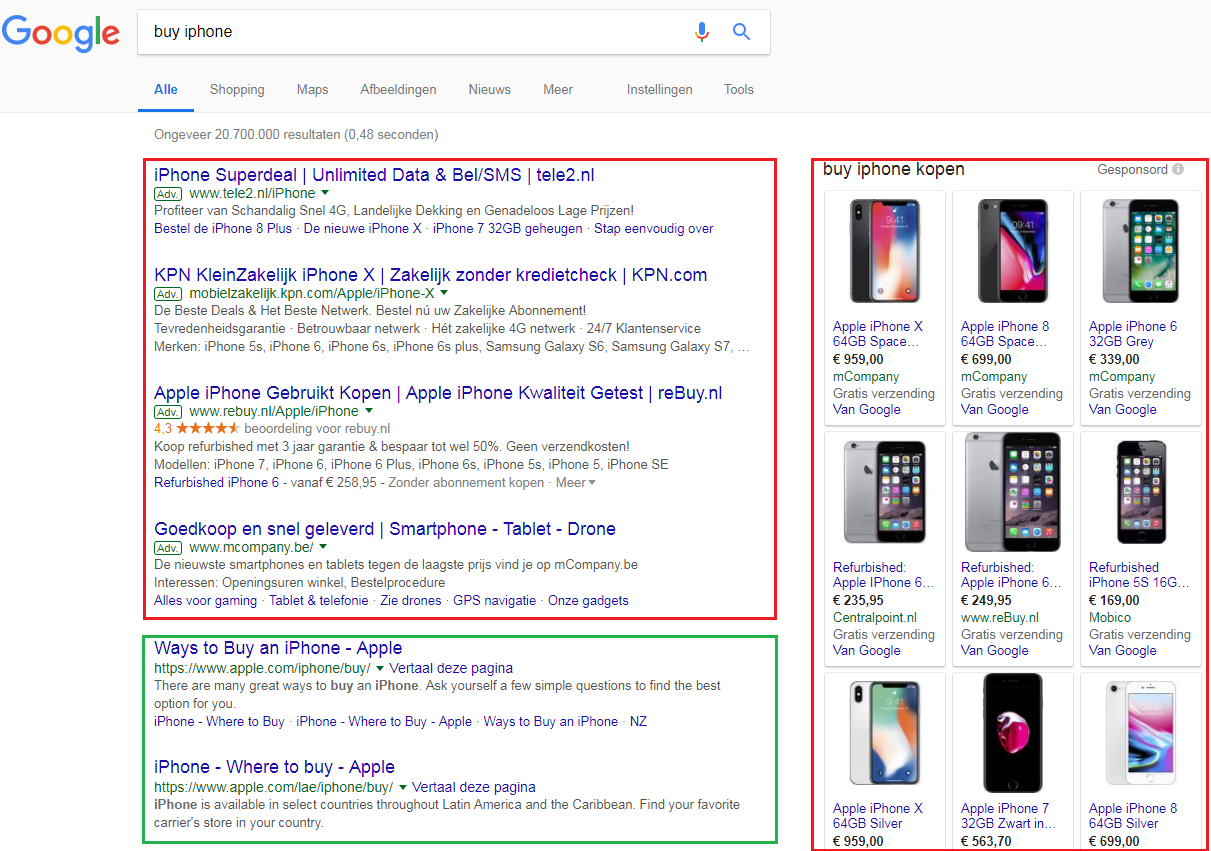Switch to the Shopping tab
The height and width of the screenshot is (851, 1211).
coord(237,90)
